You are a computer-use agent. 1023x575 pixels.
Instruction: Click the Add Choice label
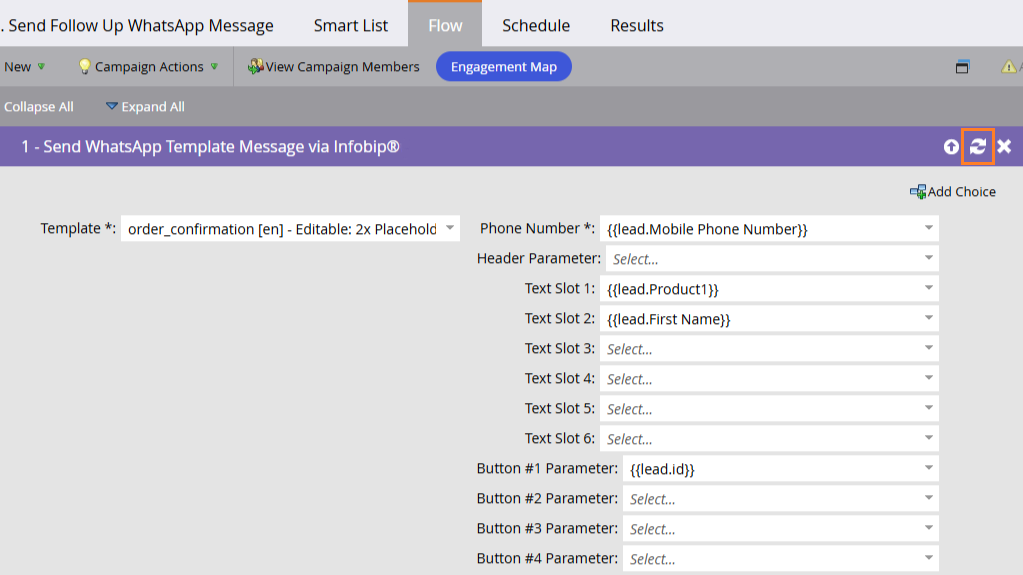(962, 192)
